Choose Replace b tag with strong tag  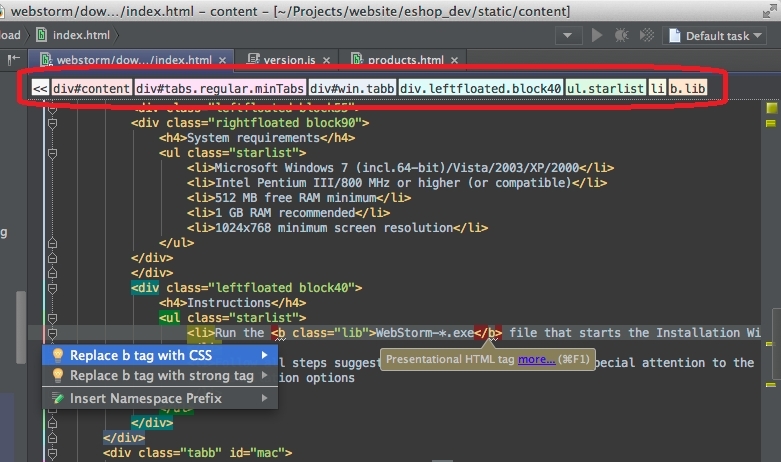(x=161, y=376)
